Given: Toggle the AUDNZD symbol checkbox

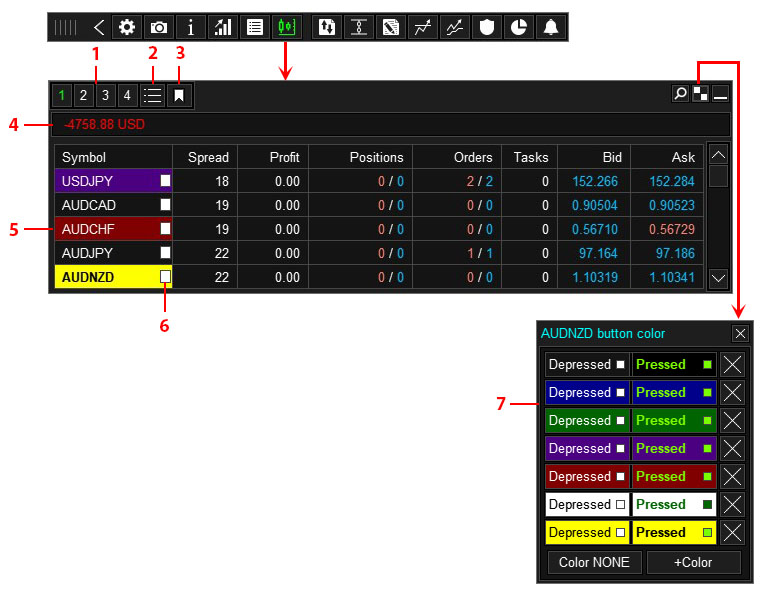Looking at the screenshot, I should coord(166,277).
